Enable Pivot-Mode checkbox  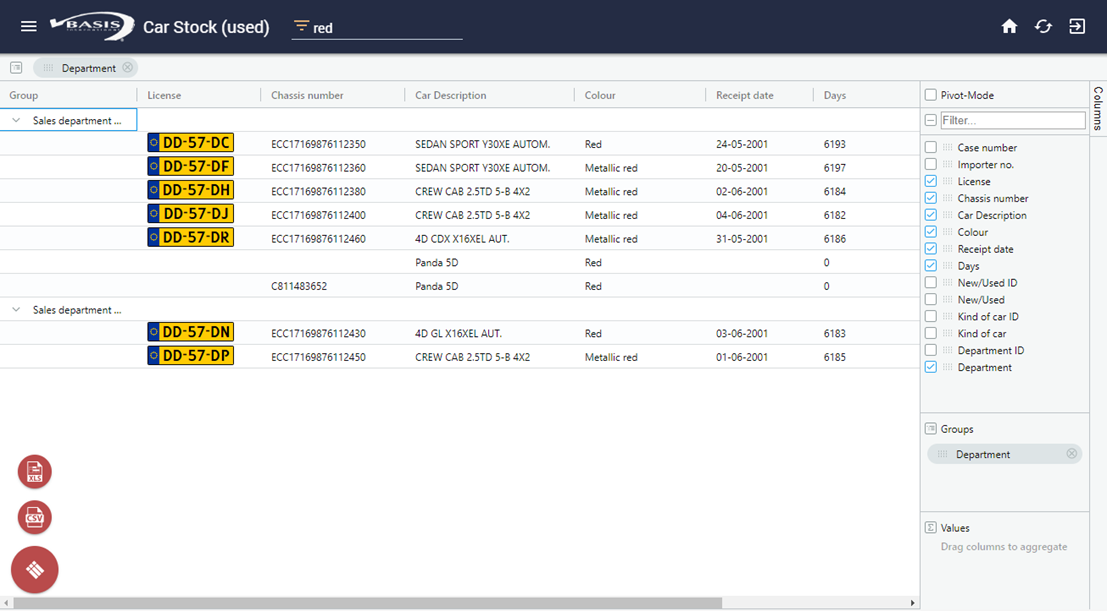coord(931,95)
